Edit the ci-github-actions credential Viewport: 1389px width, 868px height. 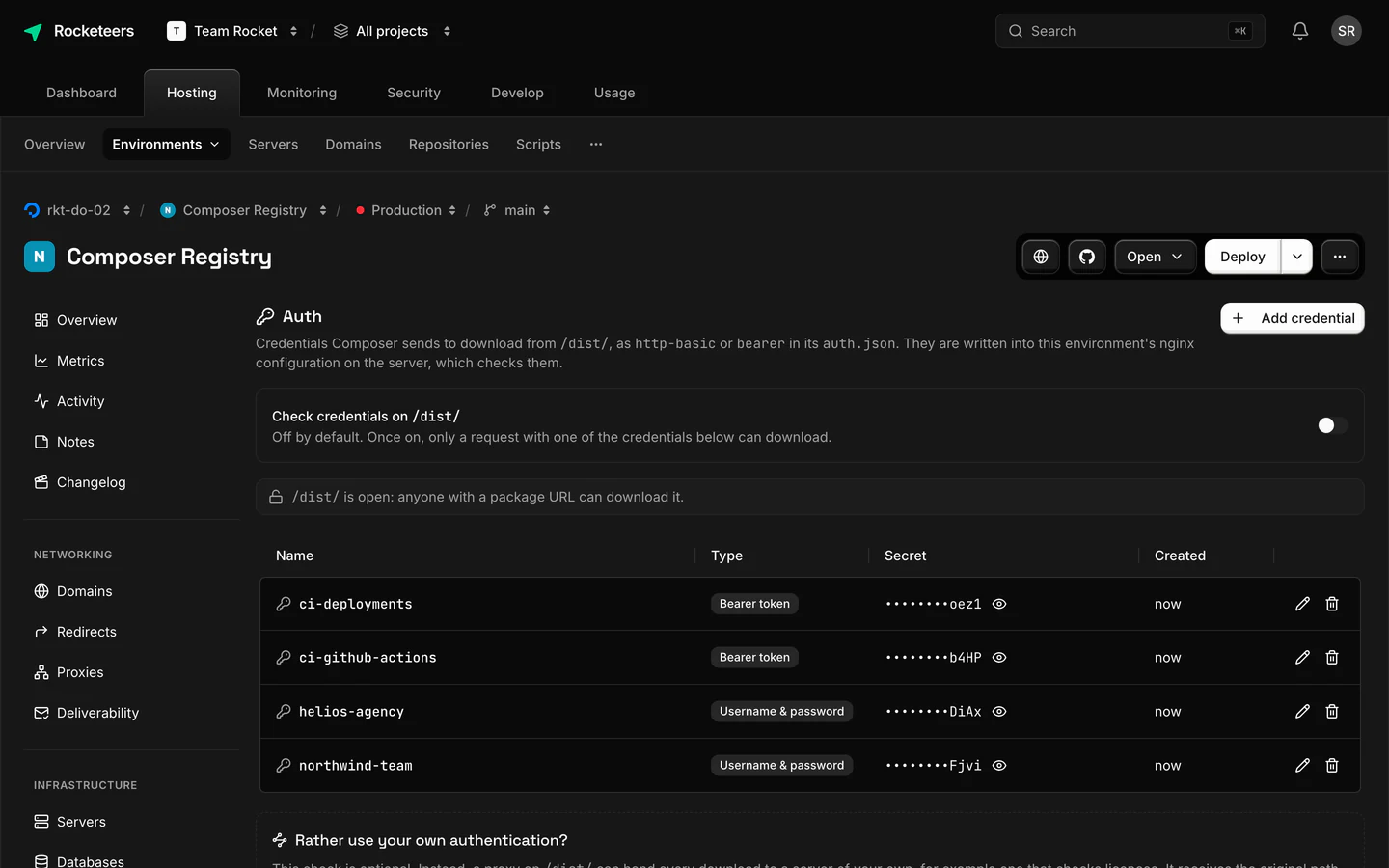tap(1302, 658)
